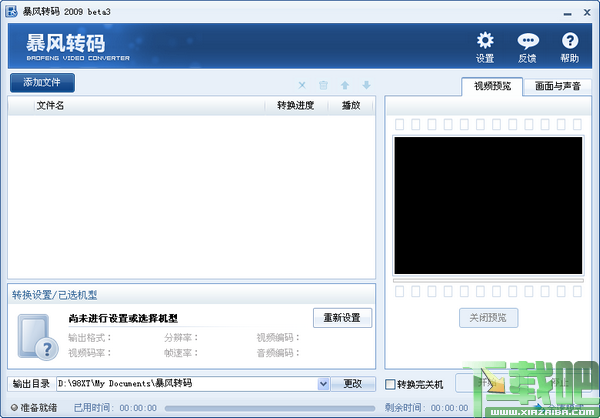Click the 音频编码 label
The height and width of the screenshot is (418, 600).
[278, 353]
